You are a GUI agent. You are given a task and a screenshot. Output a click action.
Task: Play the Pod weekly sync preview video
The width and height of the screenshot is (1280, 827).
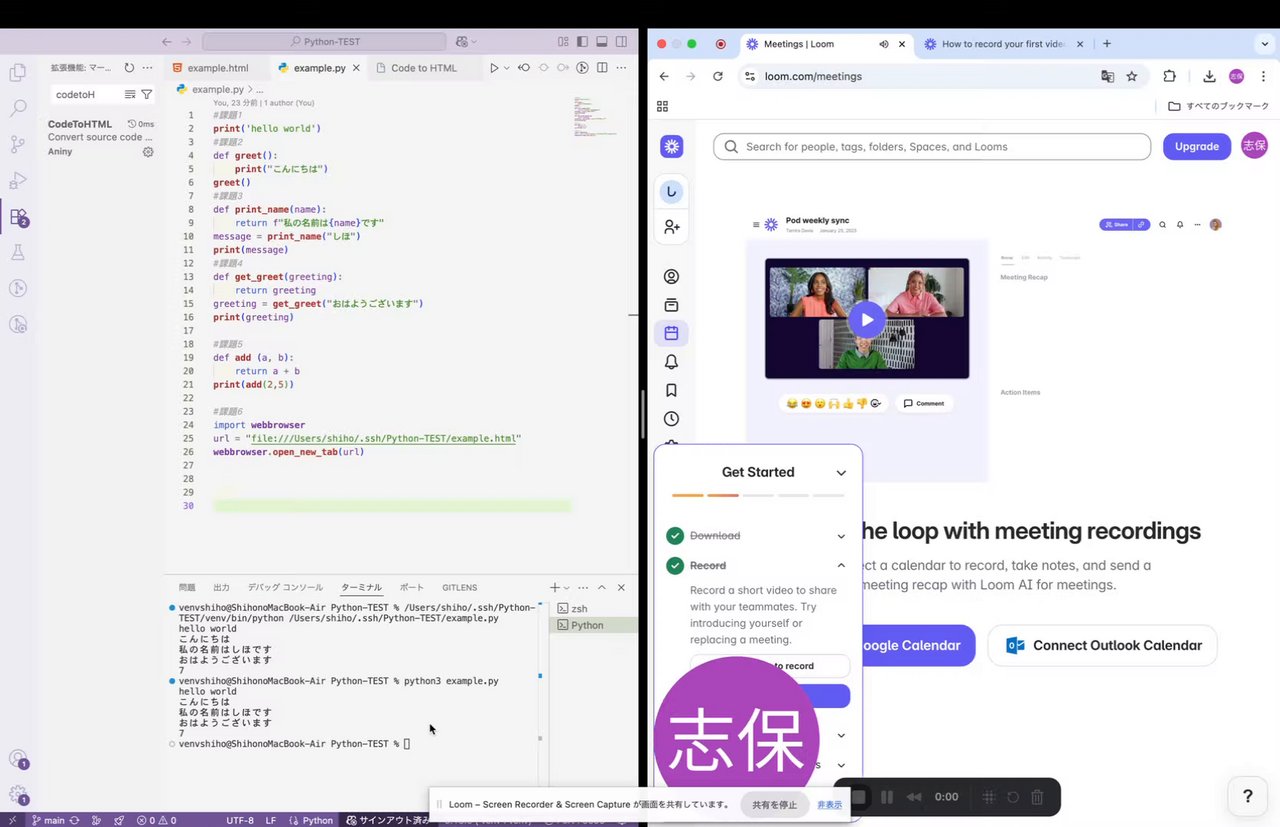pyautogui.click(x=867, y=320)
